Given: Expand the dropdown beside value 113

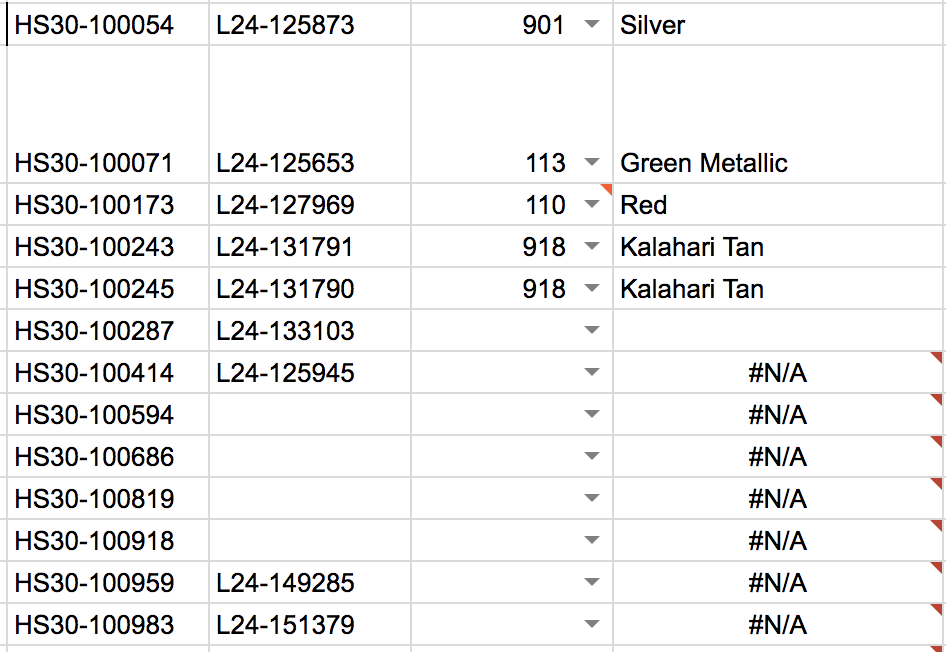Looking at the screenshot, I should [592, 163].
